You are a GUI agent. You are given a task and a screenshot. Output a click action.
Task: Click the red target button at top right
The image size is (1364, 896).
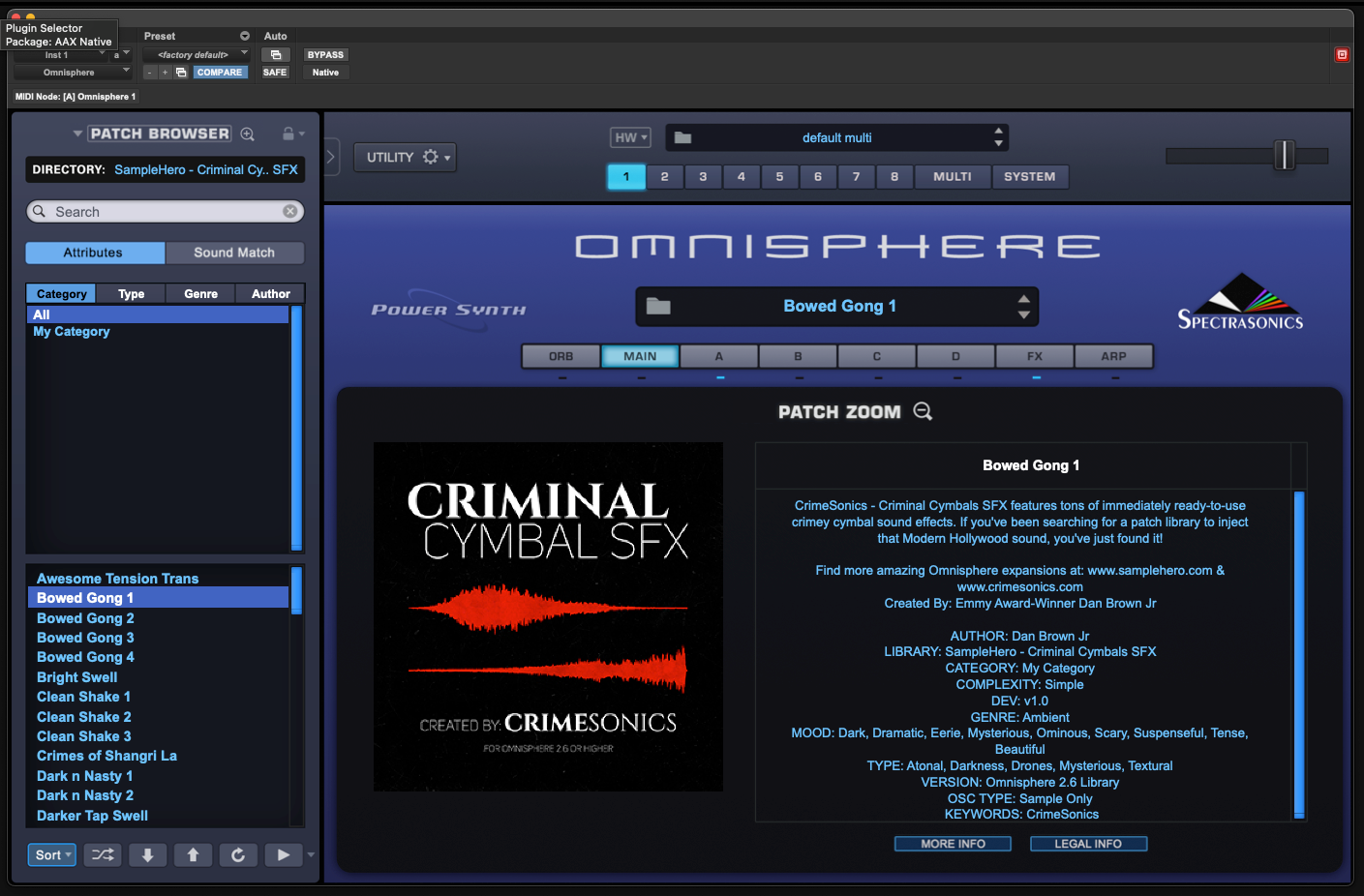tap(1342, 55)
